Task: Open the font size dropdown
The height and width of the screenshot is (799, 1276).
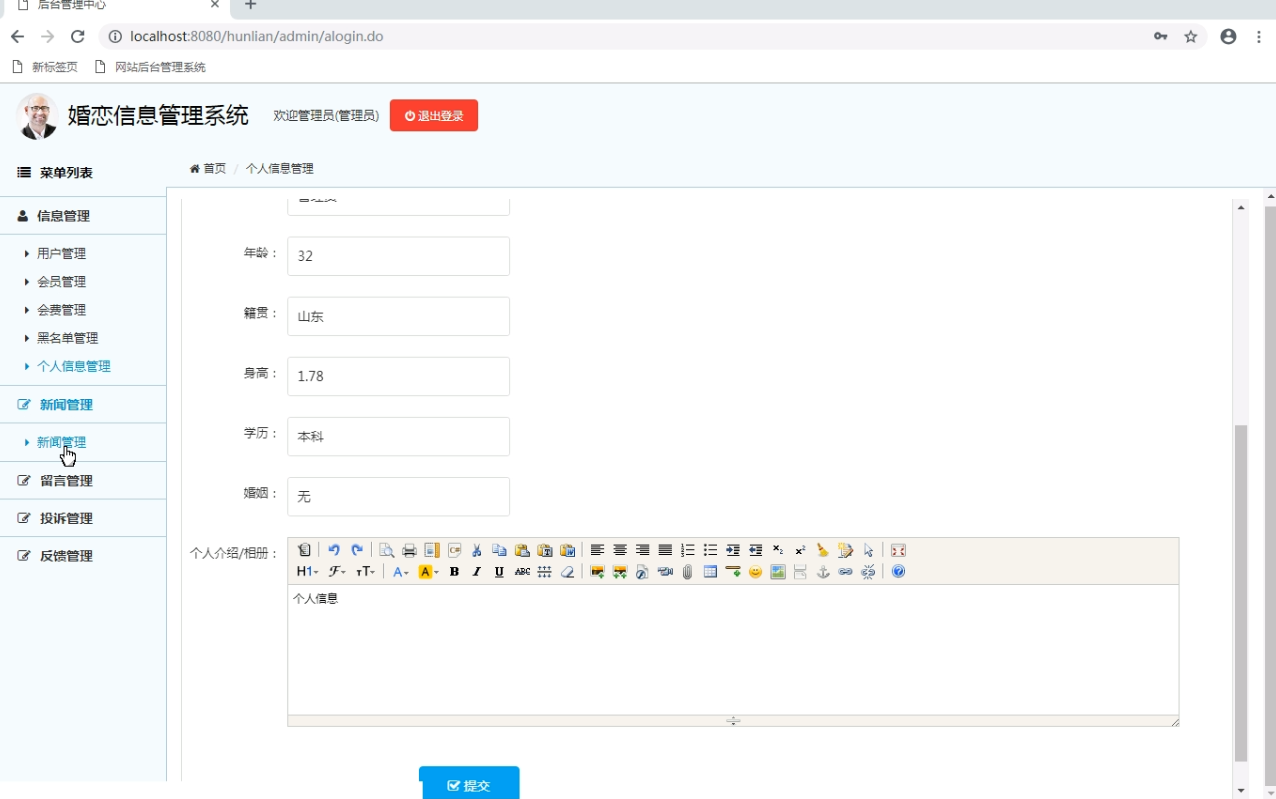Action: tap(366, 572)
